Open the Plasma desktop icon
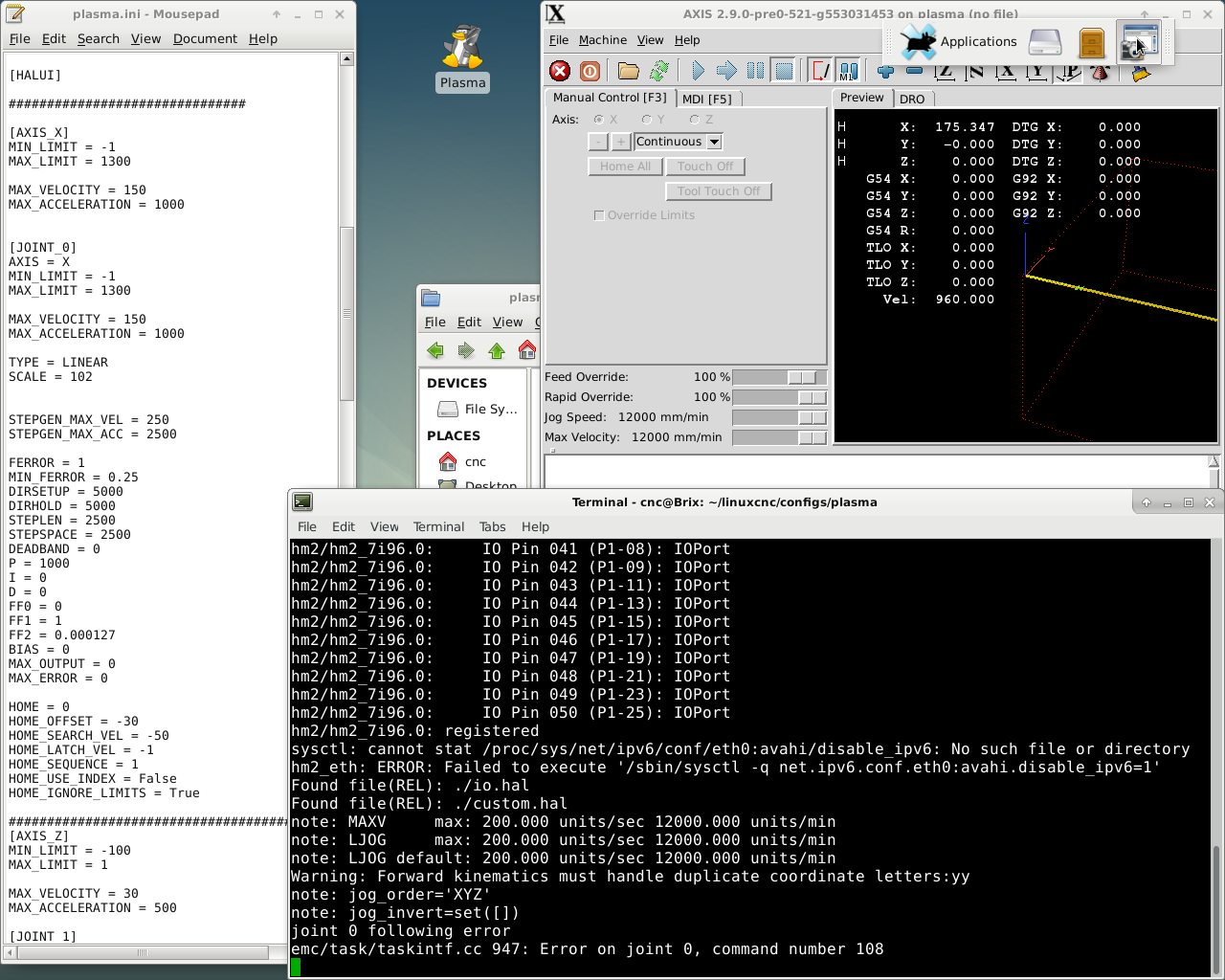The width and height of the screenshot is (1225, 980). pos(463,57)
